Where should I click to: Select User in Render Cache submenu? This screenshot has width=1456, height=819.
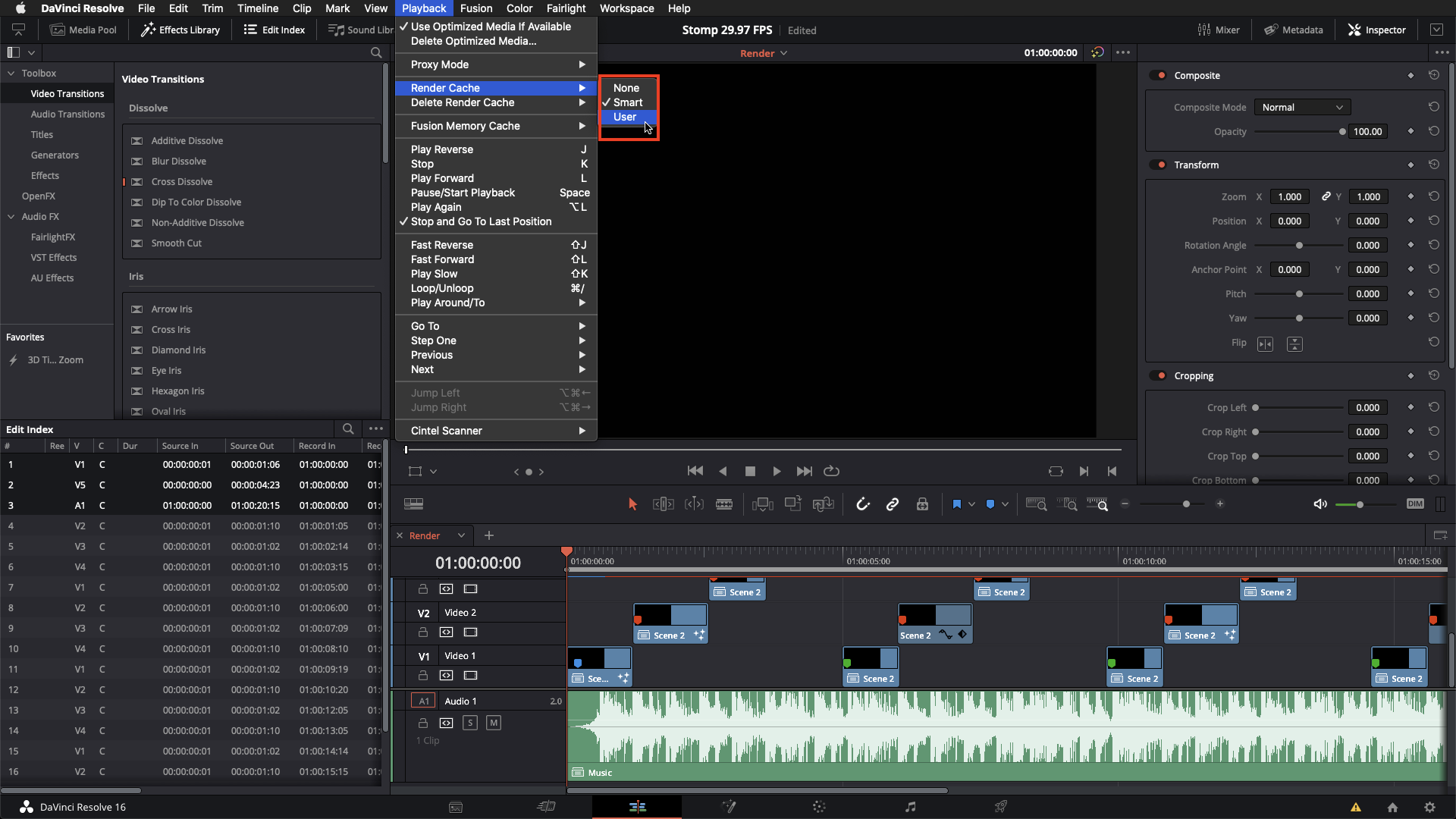point(625,117)
